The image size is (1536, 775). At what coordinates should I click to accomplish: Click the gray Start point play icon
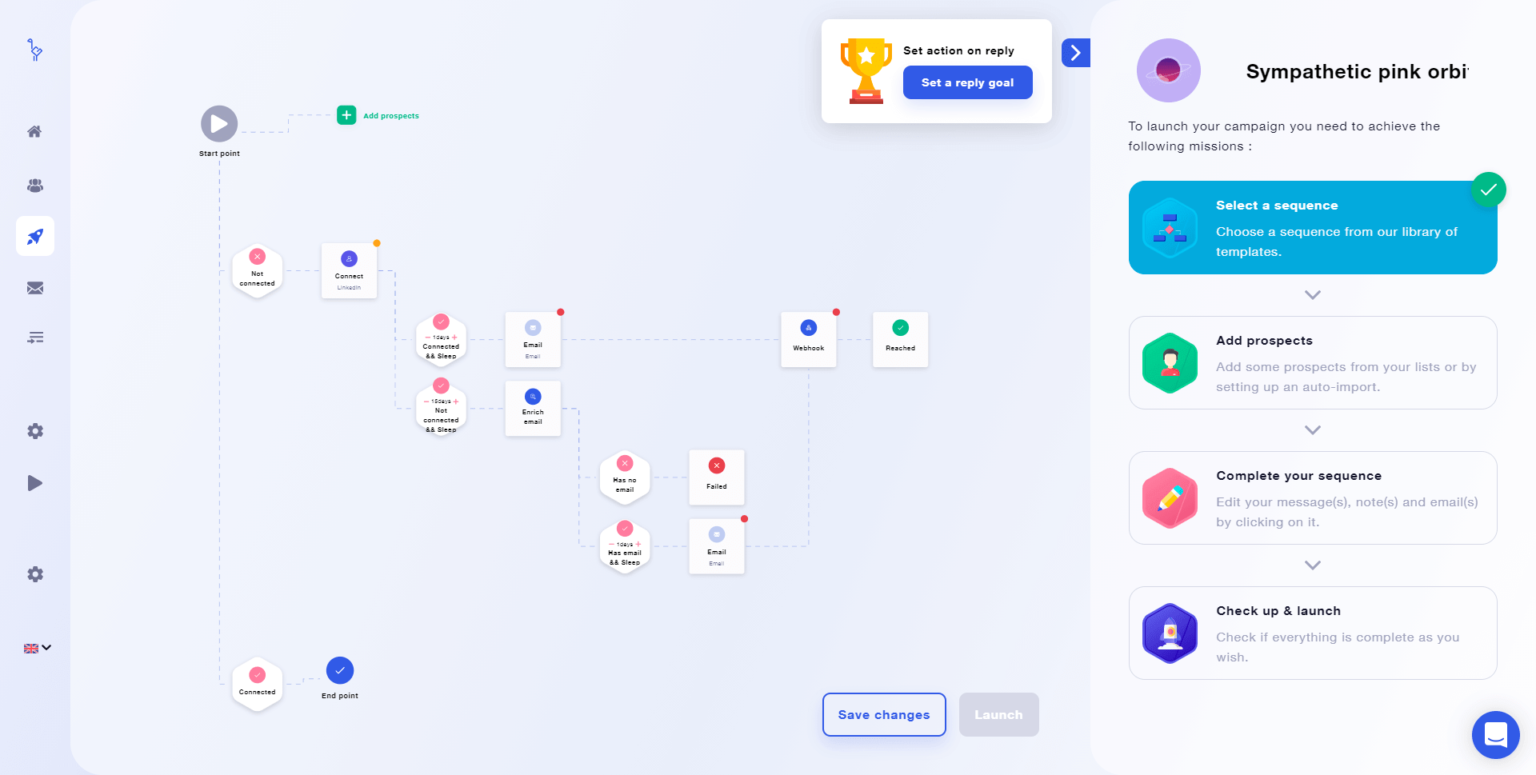[x=219, y=124]
